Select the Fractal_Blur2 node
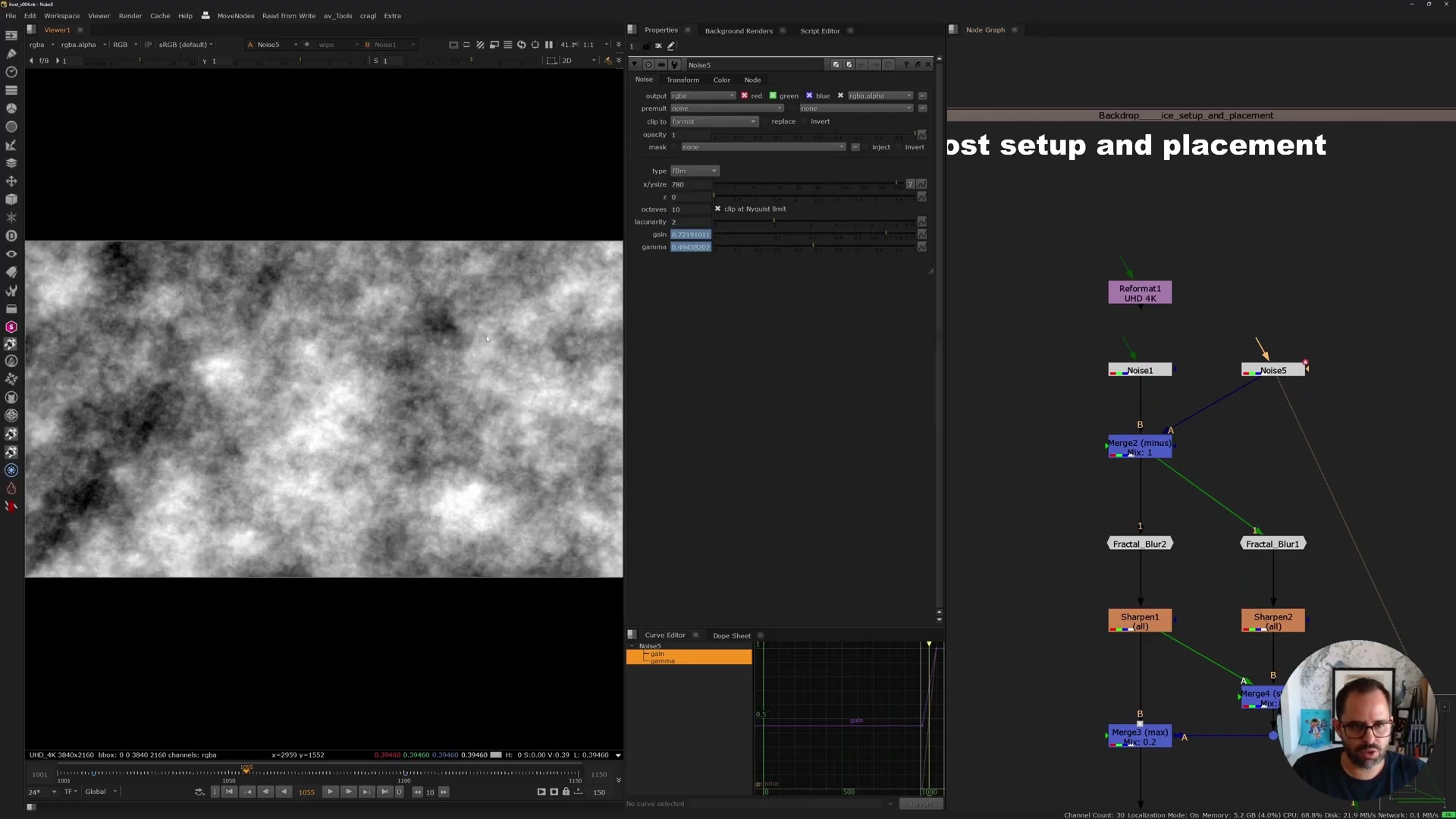1456x819 pixels. [1140, 544]
